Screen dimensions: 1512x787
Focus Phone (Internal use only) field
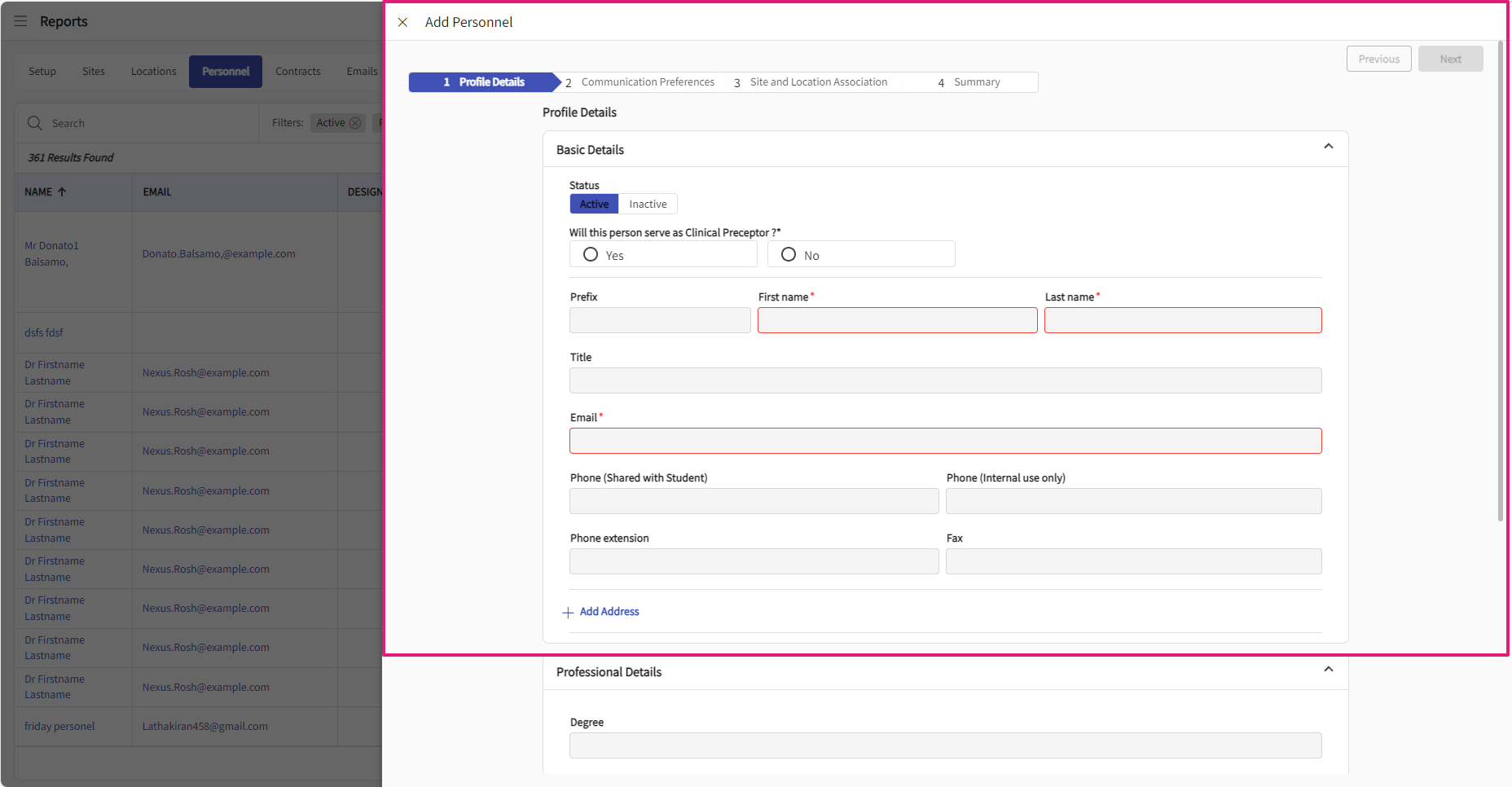[x=1134, y=501]
